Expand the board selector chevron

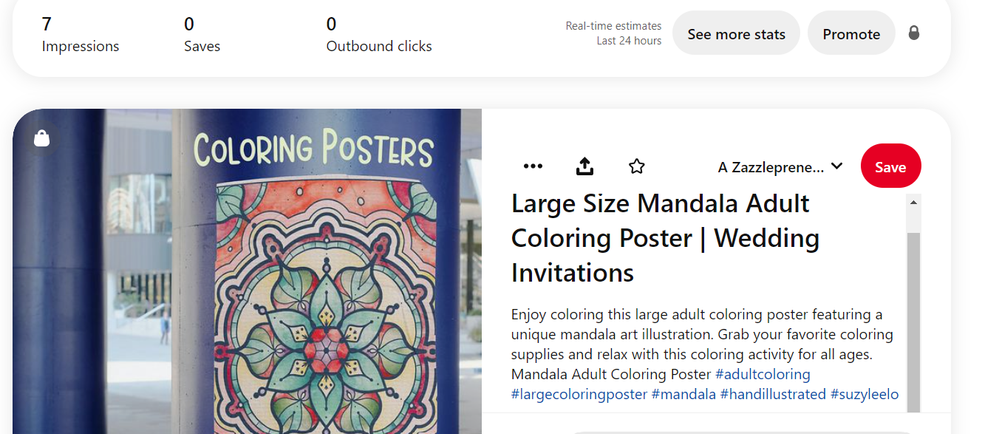(x=837, y=166)
